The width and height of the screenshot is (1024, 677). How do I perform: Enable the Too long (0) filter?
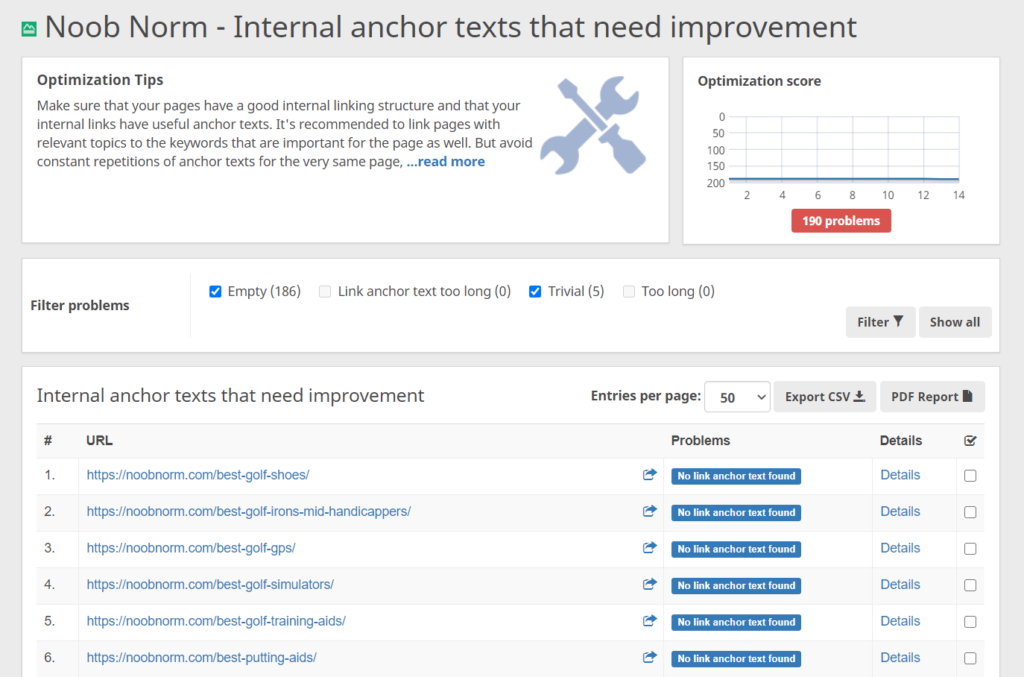tap(629, 291)
